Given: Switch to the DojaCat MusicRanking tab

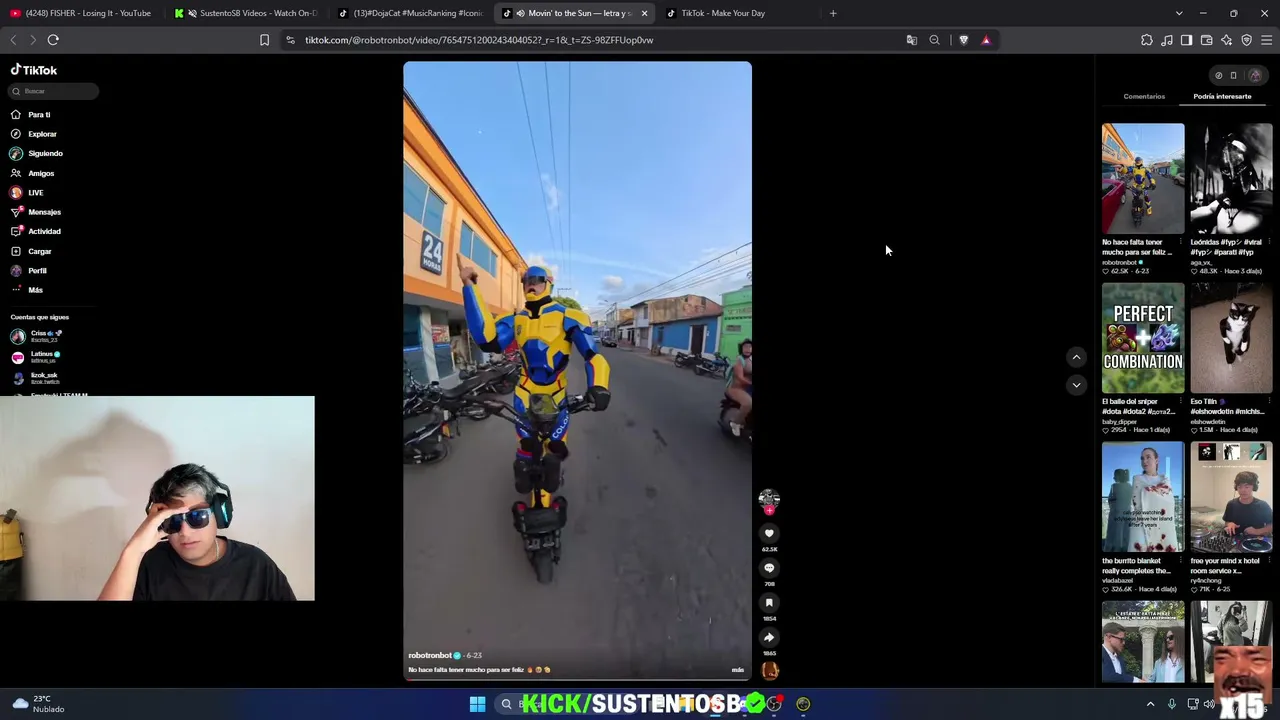Looking at the screenshot, I should pyautogui.click(x=411, y=13).
